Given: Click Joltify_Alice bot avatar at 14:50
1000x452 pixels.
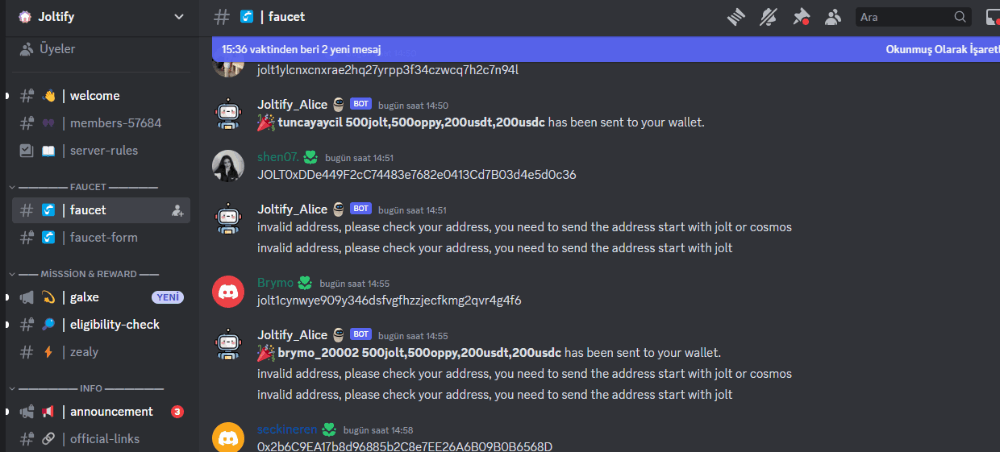Looking at the screenshot, I should pos(228,113).
